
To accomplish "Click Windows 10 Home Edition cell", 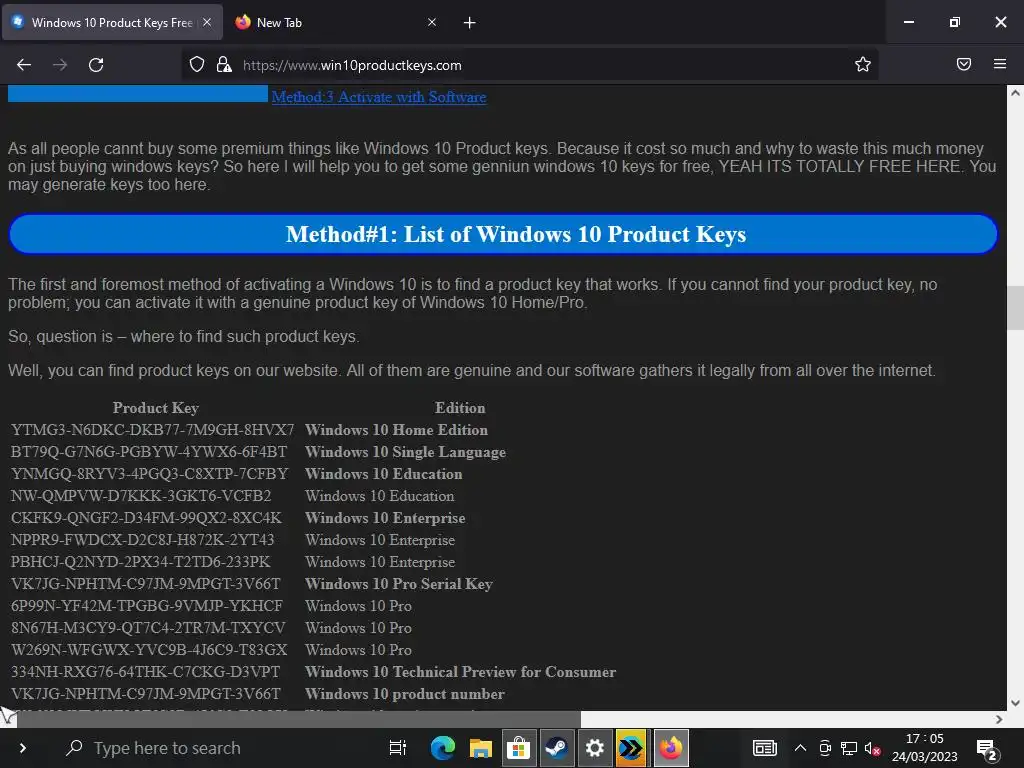I will (396, 430).
